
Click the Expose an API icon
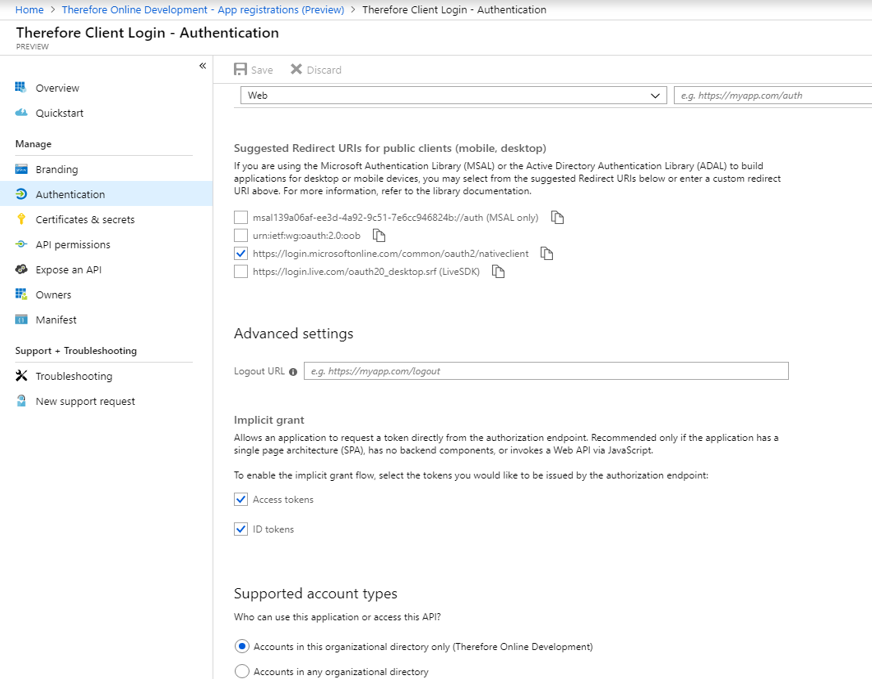[x=21, y=269]
